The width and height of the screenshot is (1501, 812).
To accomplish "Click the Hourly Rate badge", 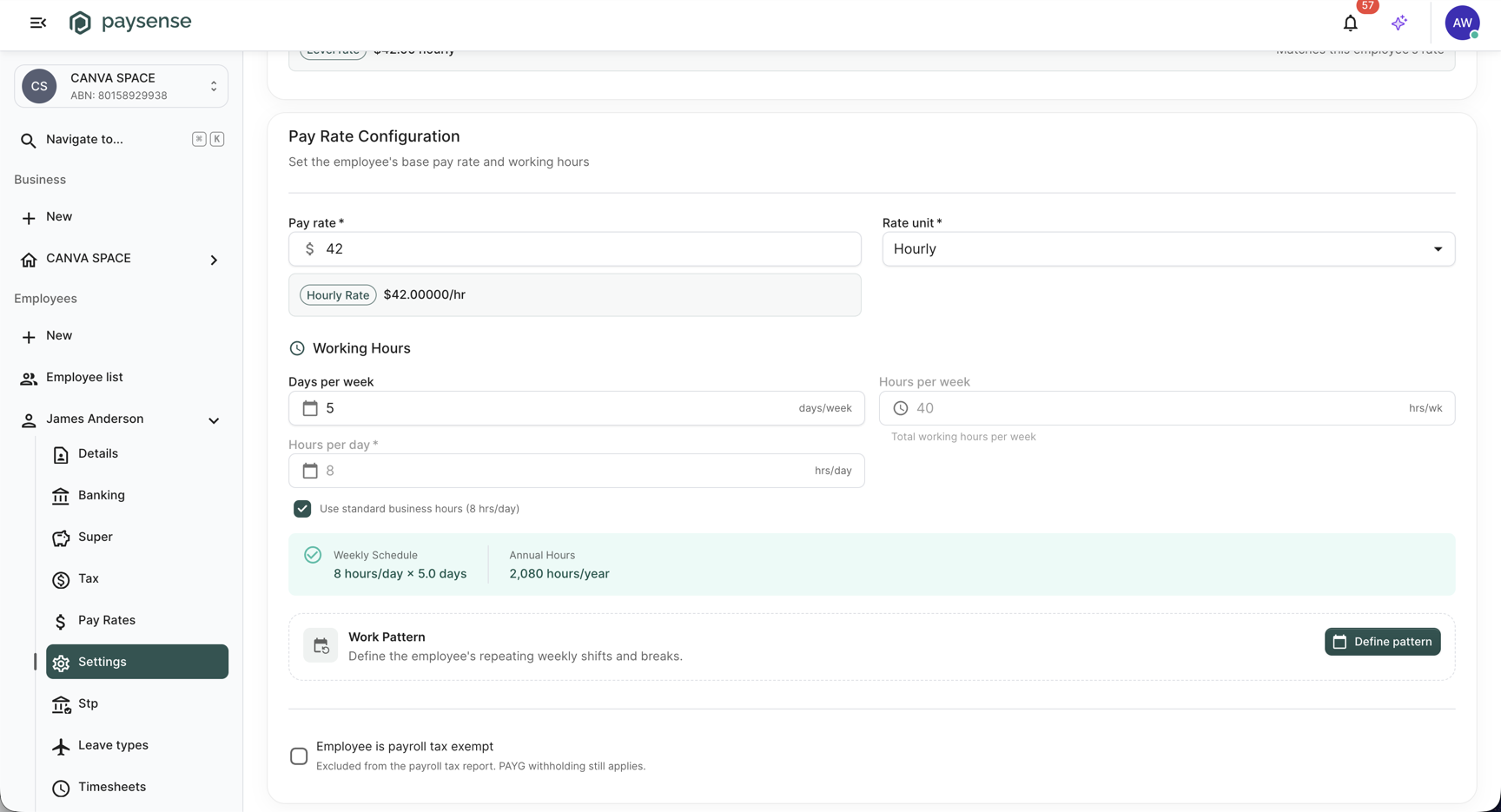I will [x=338, y=295].
